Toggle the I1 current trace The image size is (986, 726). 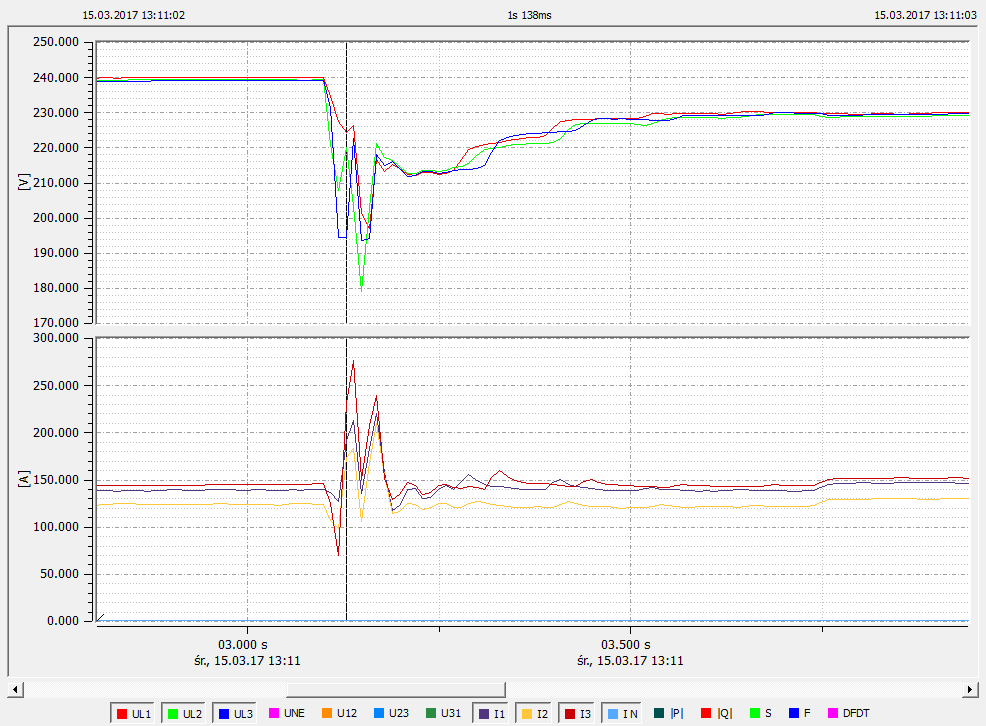[x=492, y=713]
